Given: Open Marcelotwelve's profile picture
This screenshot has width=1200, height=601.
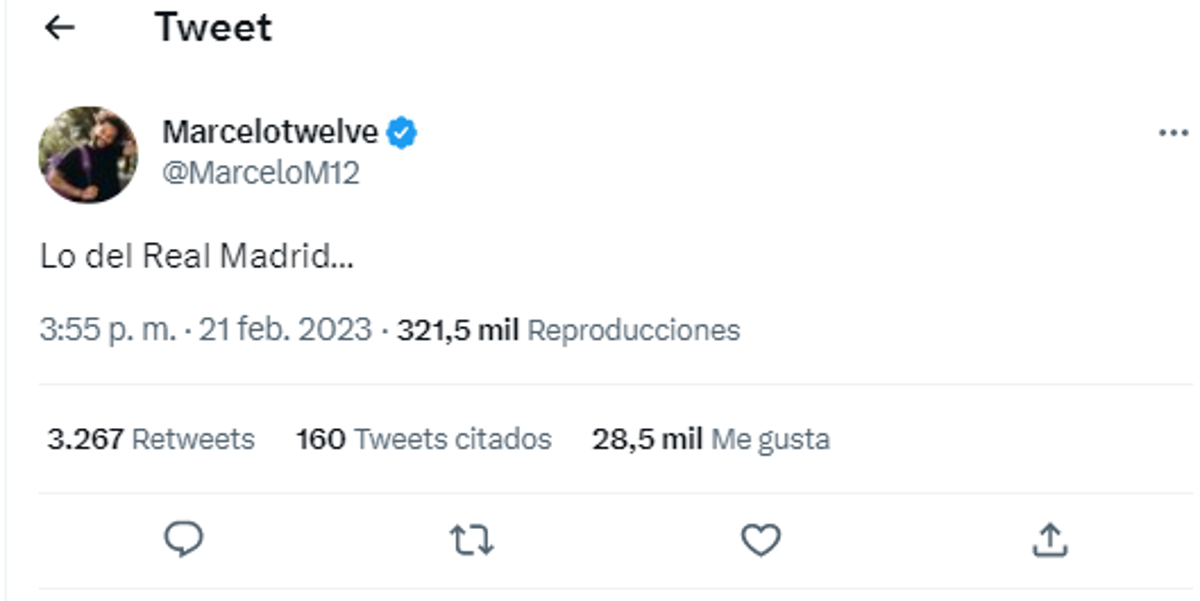Looking at the screenshot, I should [x=88, y=155].
